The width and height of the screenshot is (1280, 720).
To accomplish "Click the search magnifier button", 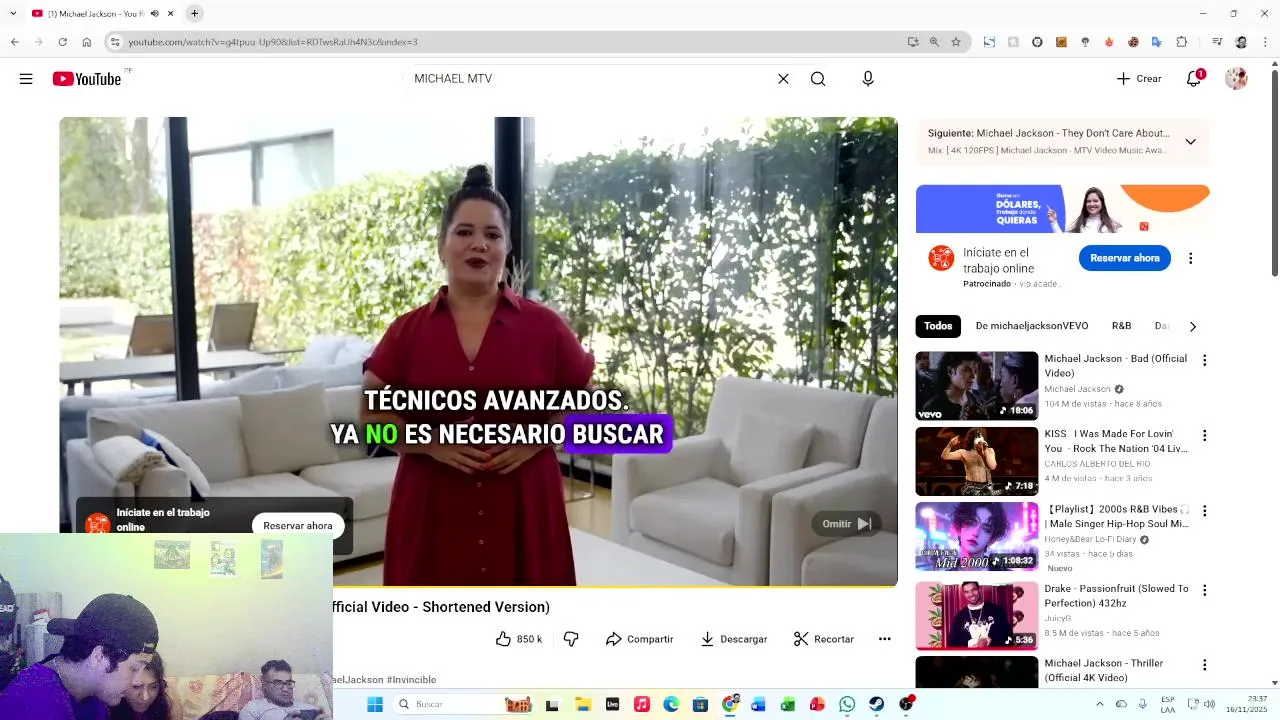I will coord(818,79).
